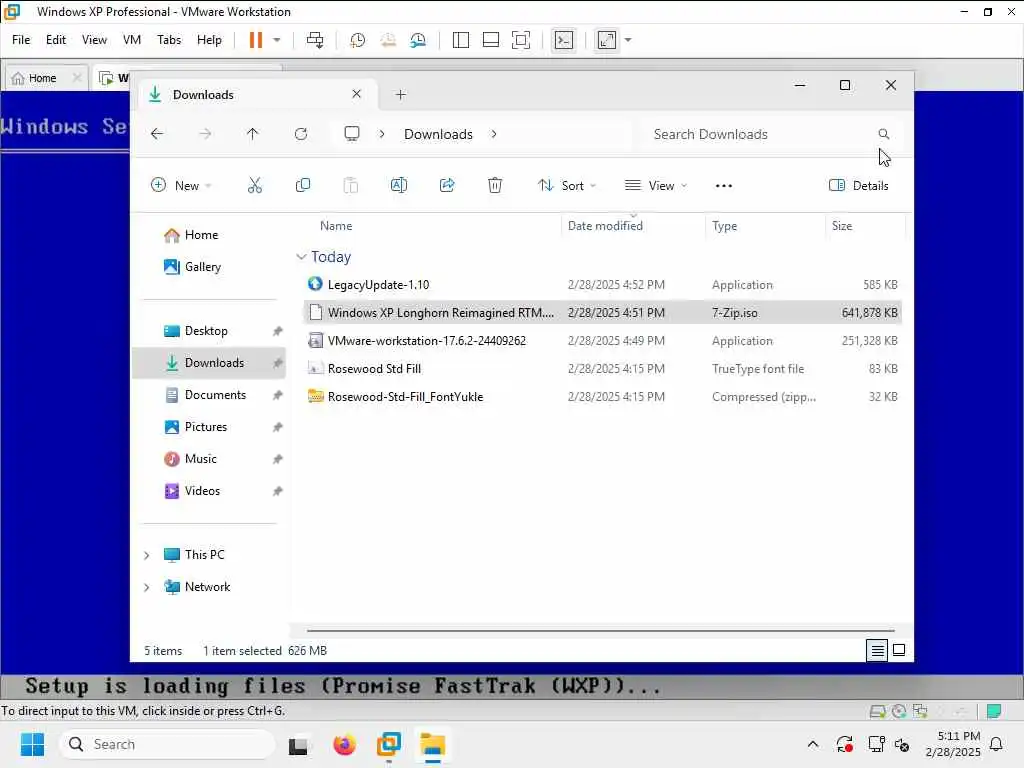Image resolution: width=1024 pixels, height=768 pixels.
Task: Open the New item dropdown
Action: 181,185
